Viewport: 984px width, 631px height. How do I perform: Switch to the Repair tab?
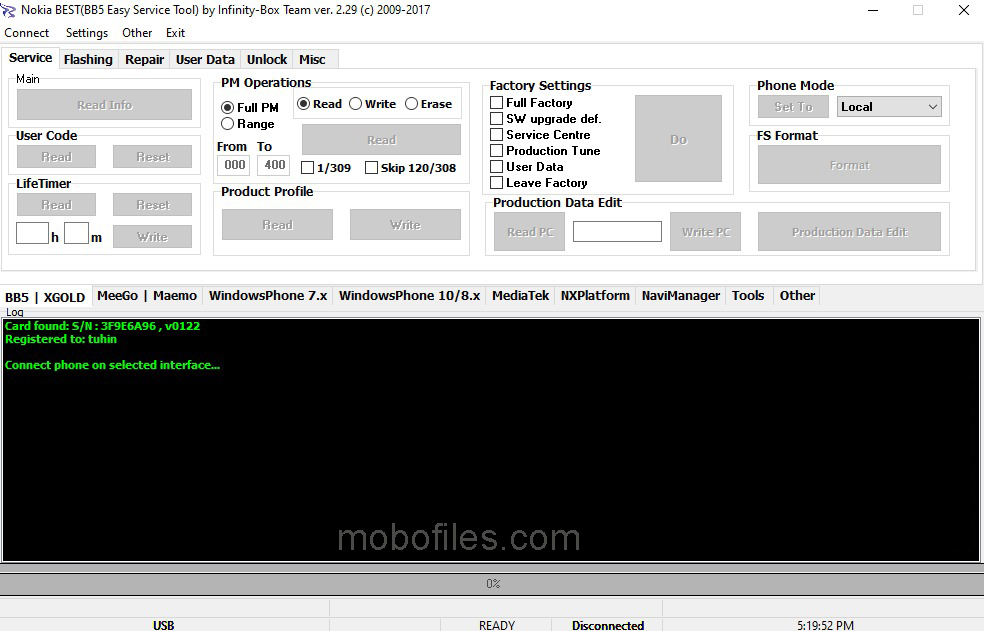coord(144,60)
